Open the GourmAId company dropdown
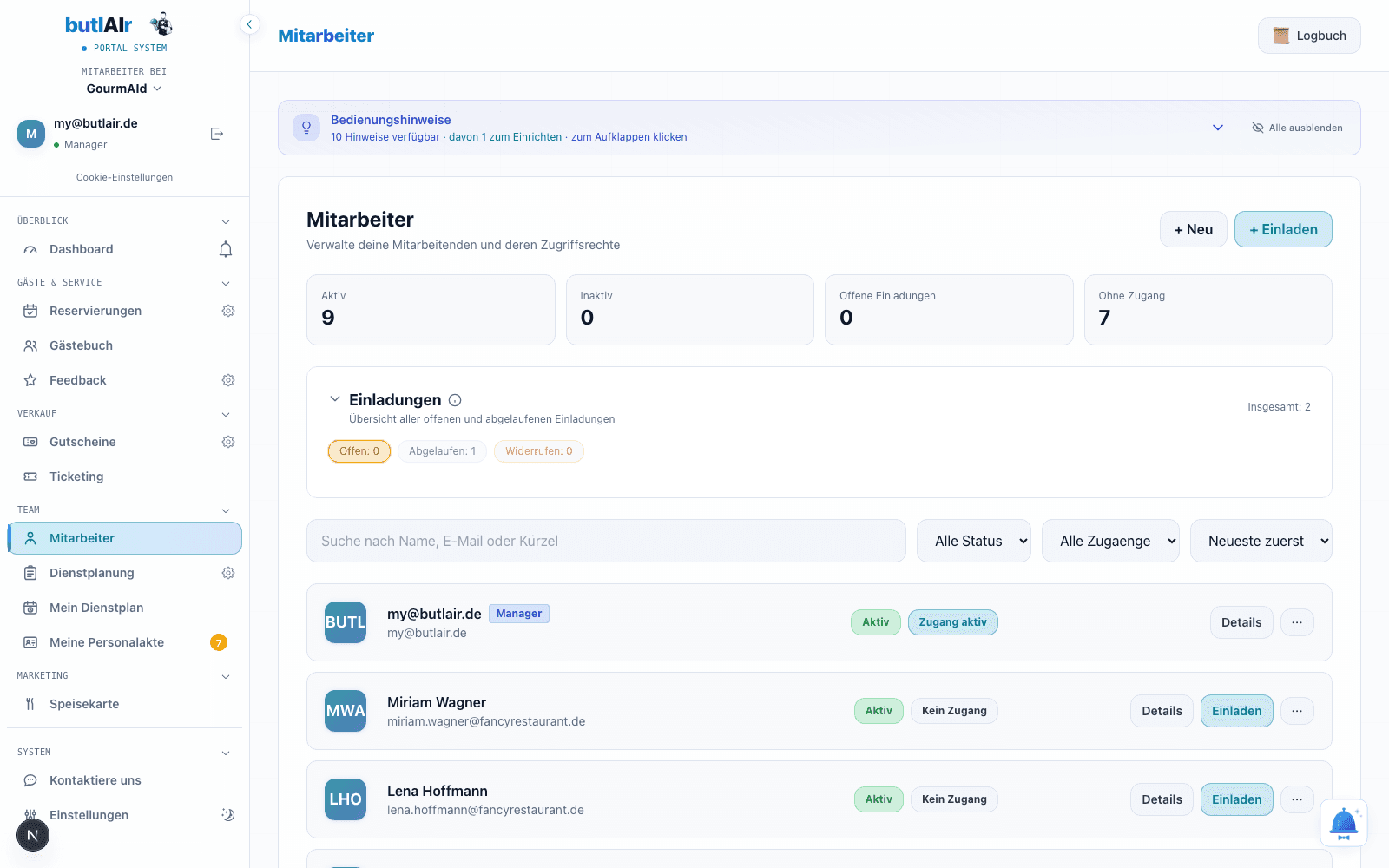 [x=124, y=89]
